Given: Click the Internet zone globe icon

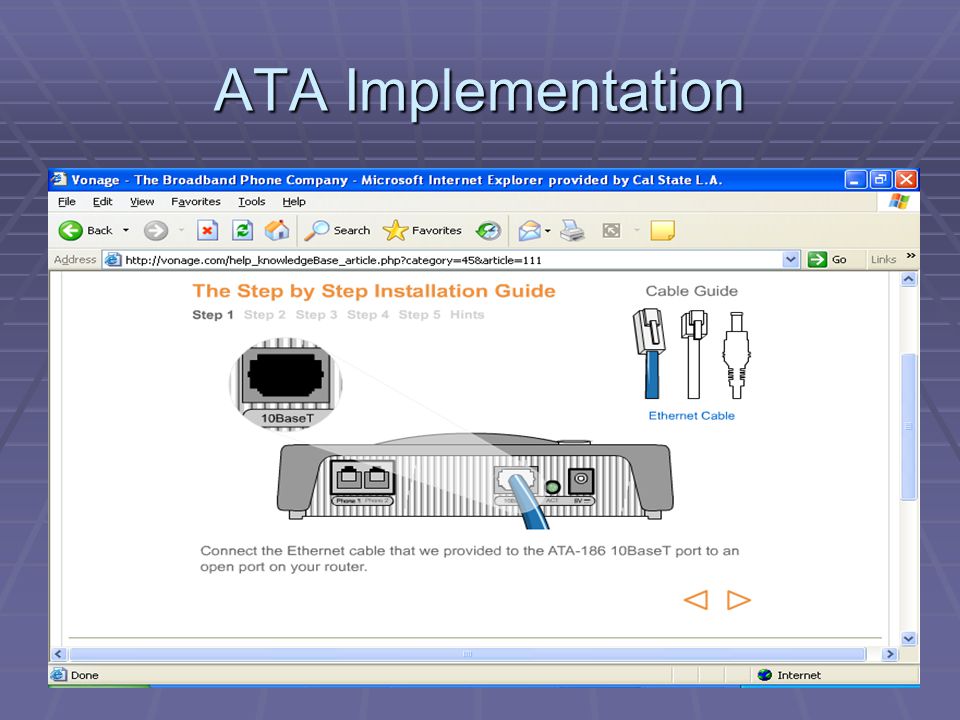Looking at the screenshot, I should [x=765, y=675].
